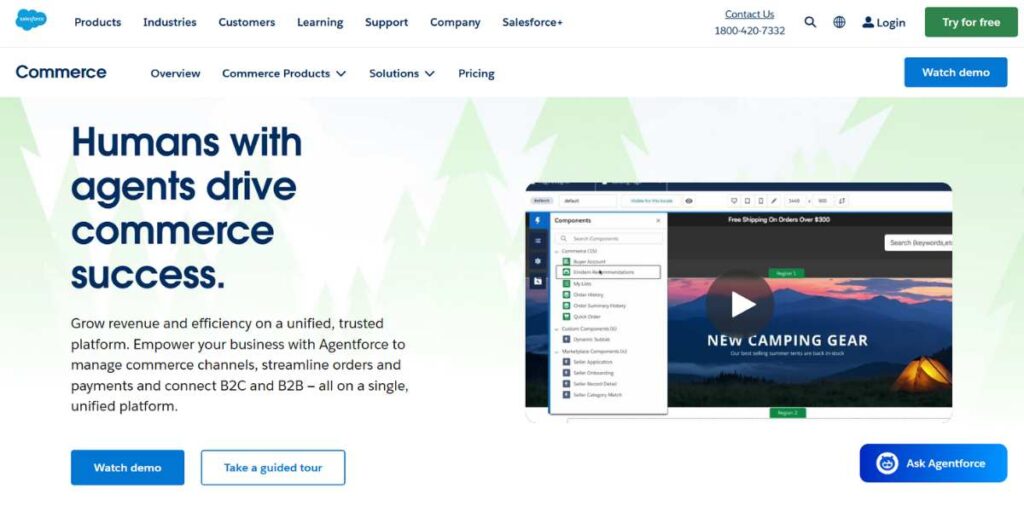The height and width of the screenshot is (512, 1024).
Task: Open the Pricing tab
Action: pyautogui.click(x=476, y=73)
